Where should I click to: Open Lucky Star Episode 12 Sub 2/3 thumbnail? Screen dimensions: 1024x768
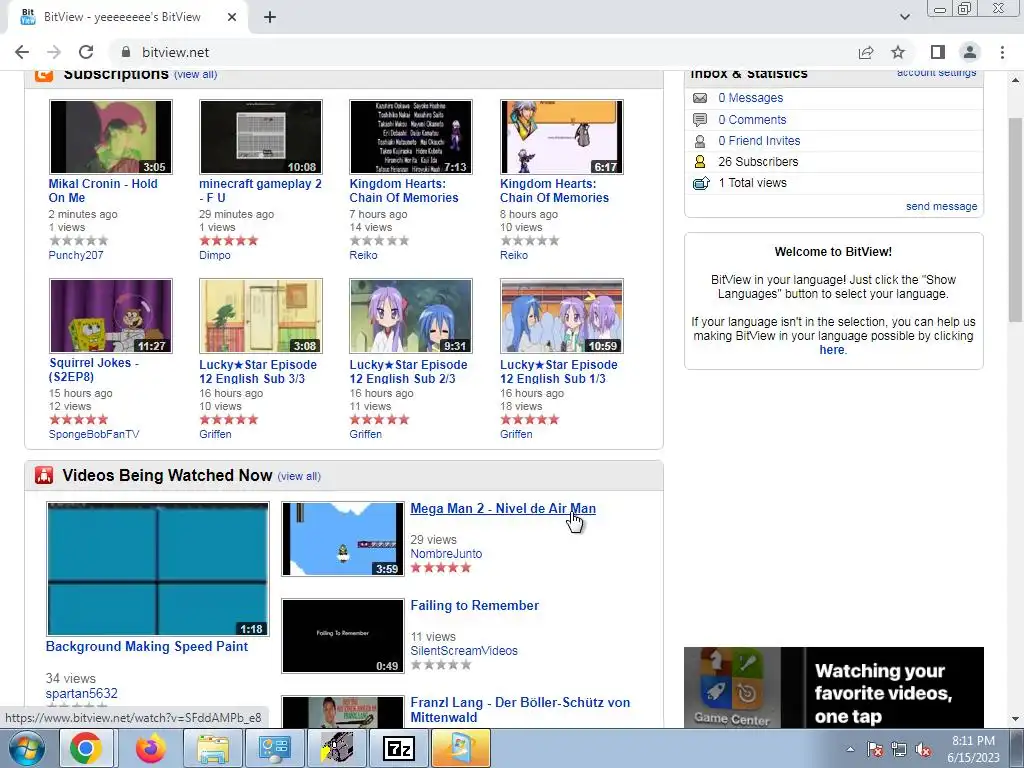[x=411, y=315]
